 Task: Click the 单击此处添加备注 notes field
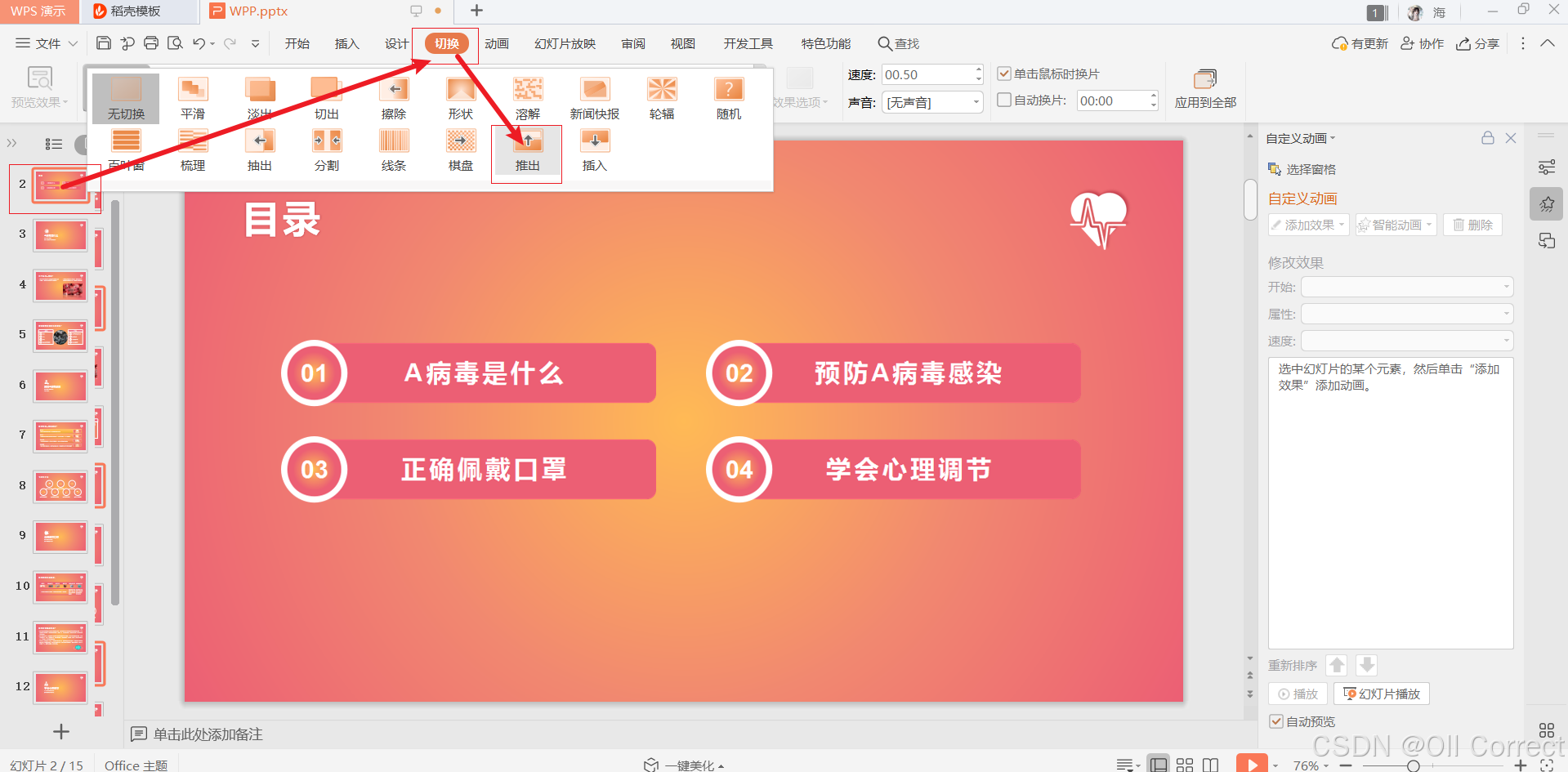[x=208, y=734]
